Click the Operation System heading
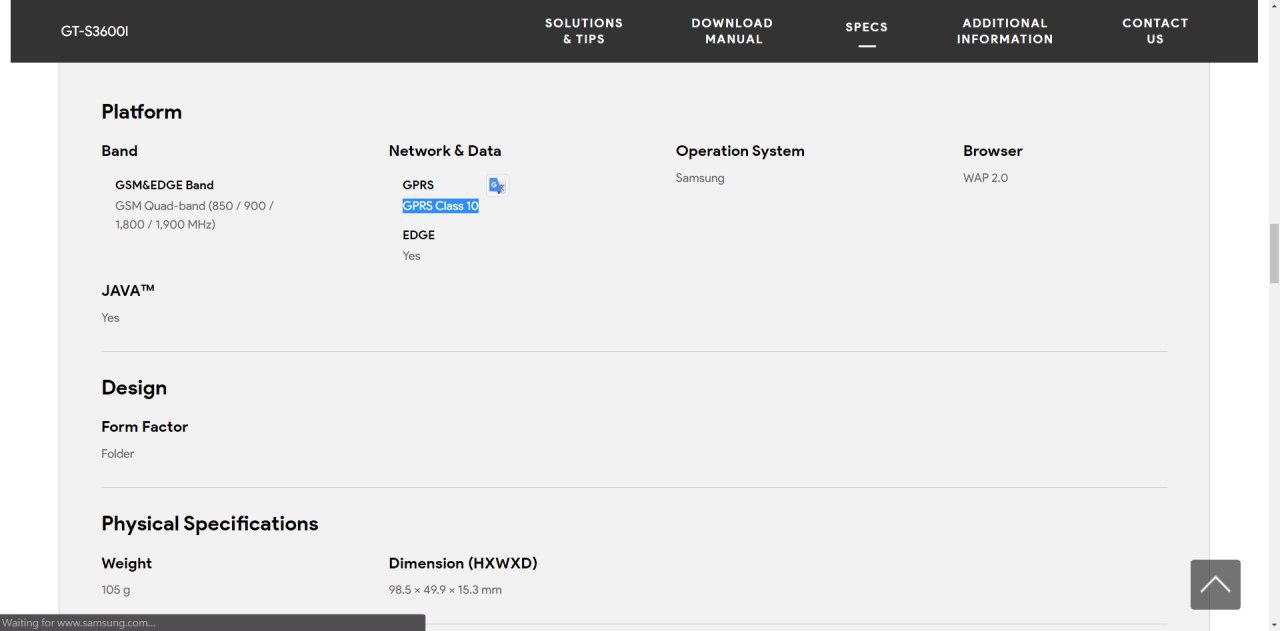 pyautogui.click(x=740, y=151)
